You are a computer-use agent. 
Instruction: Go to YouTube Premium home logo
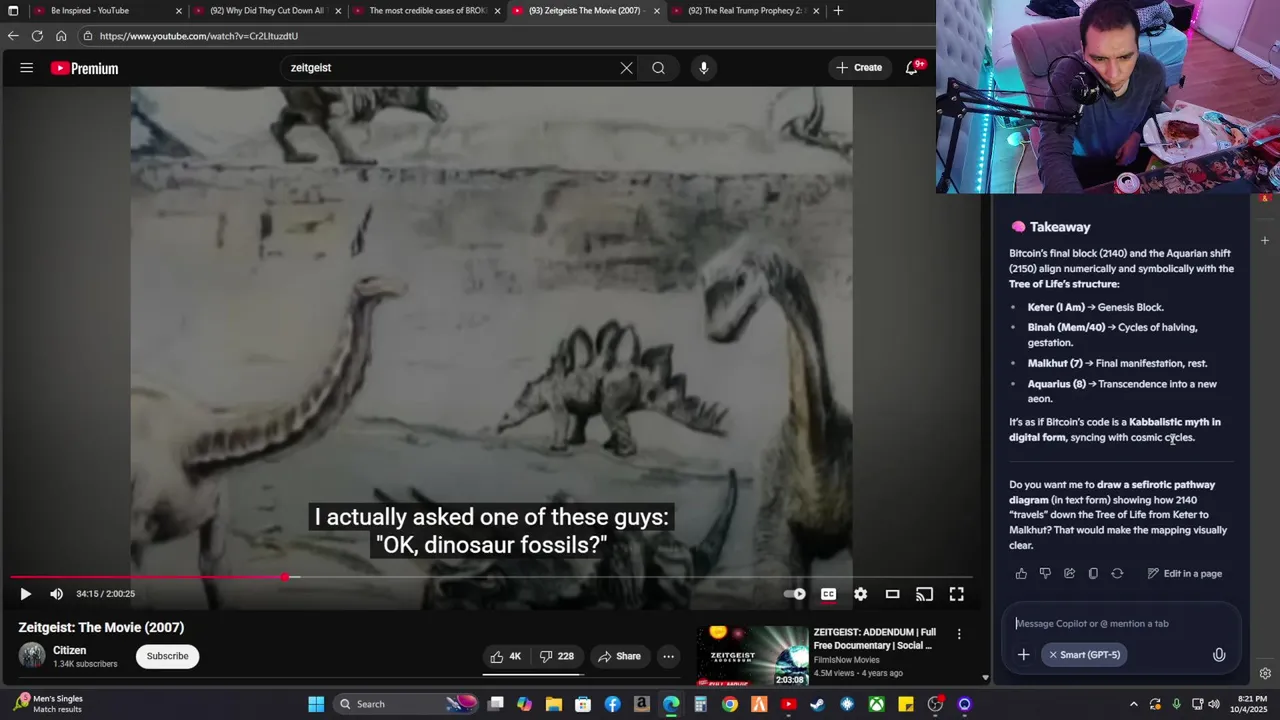pyautogui.click(x=85, y=68)
